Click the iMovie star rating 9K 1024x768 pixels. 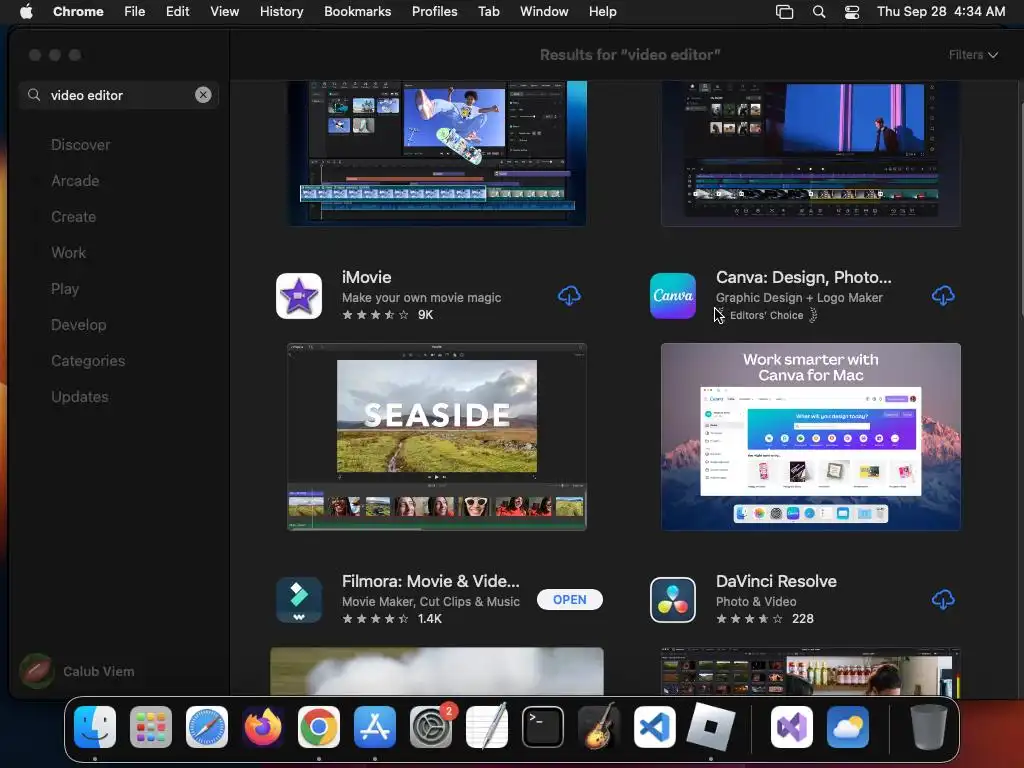point(387,315)
